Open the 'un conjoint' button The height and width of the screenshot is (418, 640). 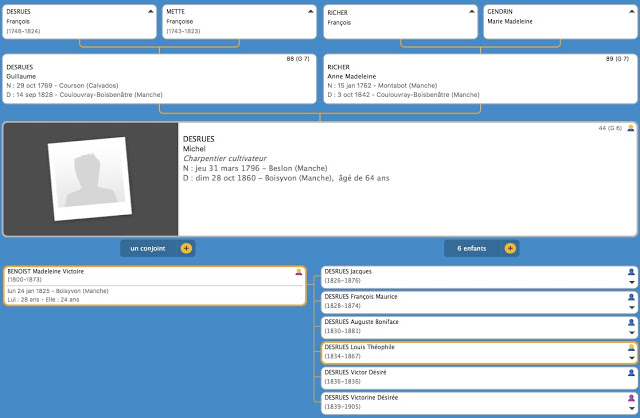[148, 248]
